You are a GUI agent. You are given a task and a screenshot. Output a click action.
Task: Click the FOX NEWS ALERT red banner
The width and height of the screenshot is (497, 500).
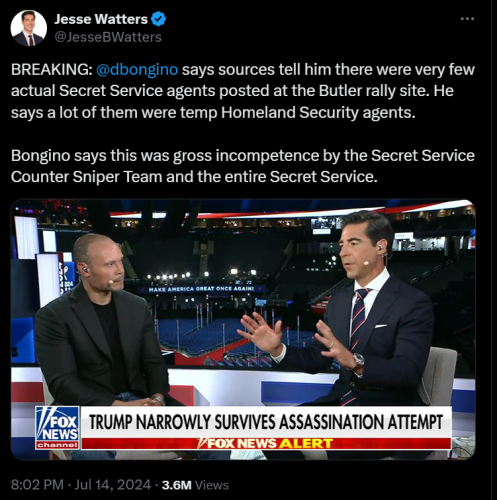point(266,443)
